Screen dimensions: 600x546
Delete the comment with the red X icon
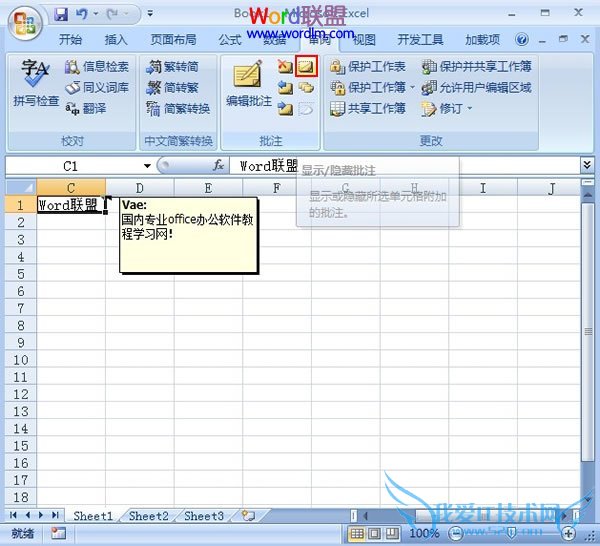[285, 67]
